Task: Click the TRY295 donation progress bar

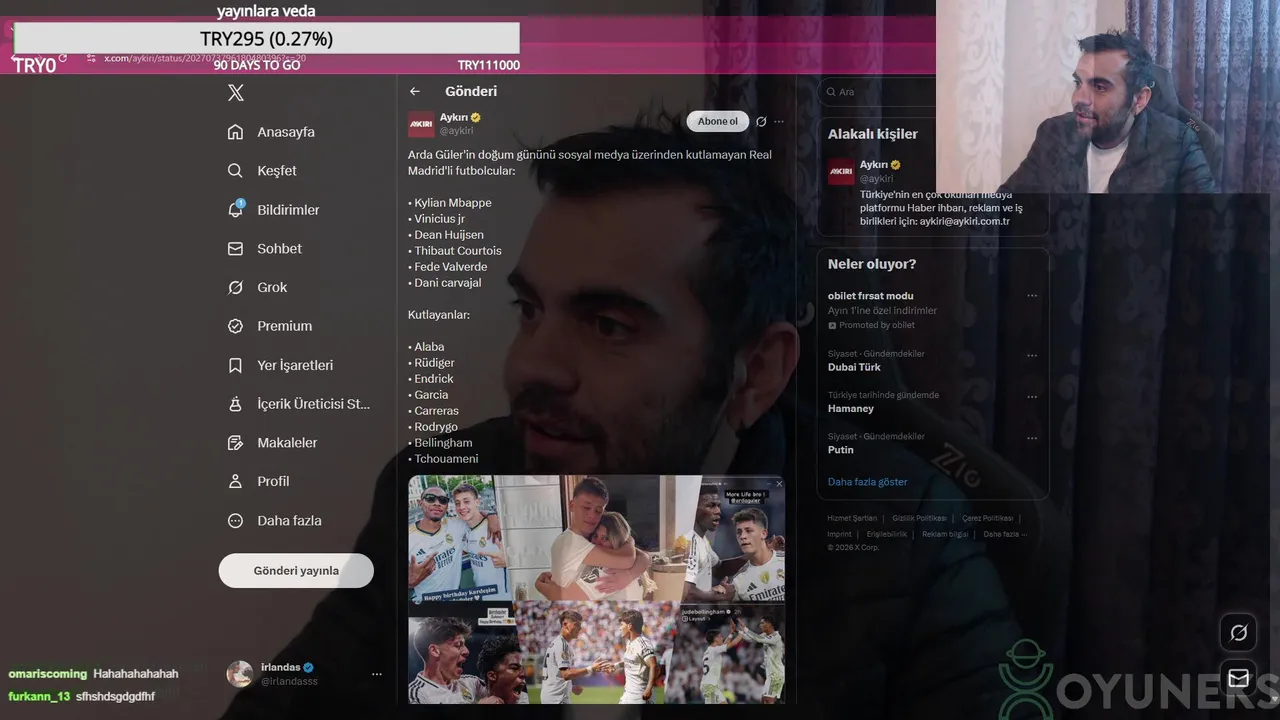Action: (266, 39)
